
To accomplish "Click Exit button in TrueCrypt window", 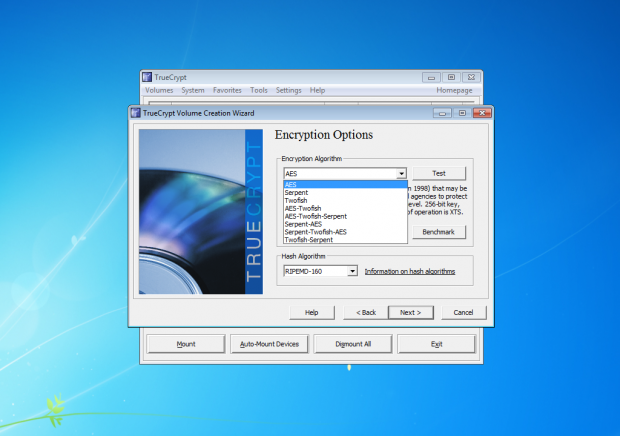I will pos(437,344).
